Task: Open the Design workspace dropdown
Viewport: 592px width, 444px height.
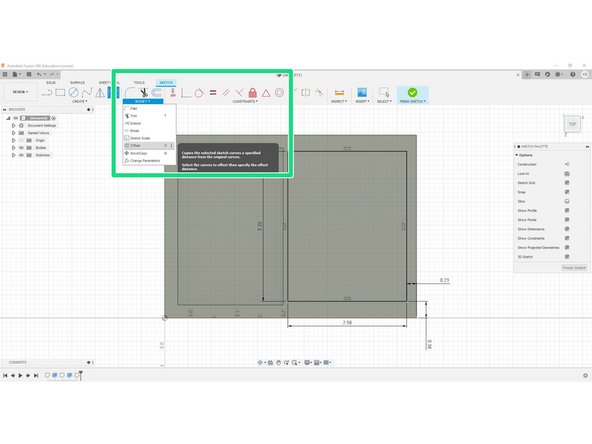Action: (20, 92)
